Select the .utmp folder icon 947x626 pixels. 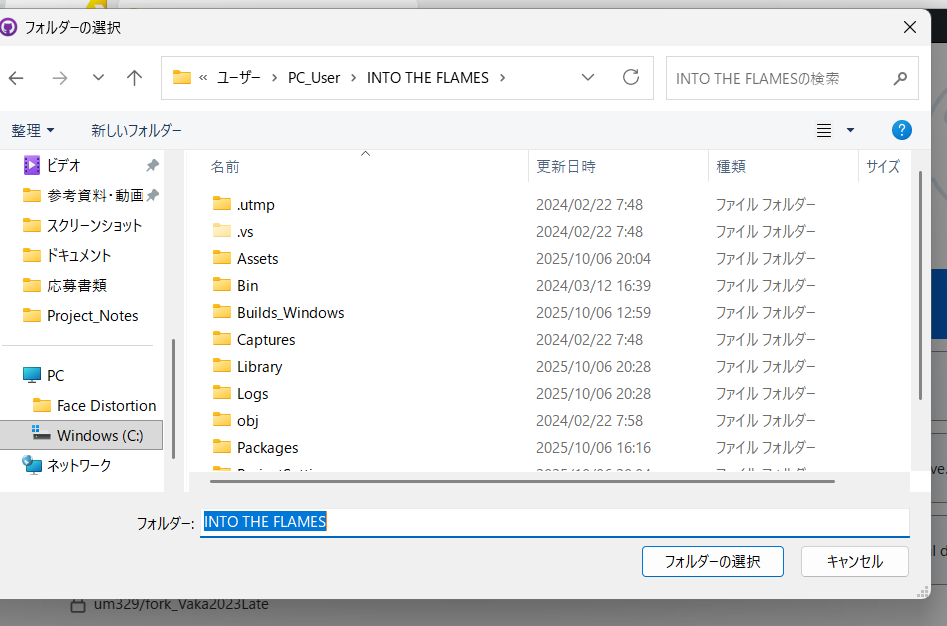pyautogui.click(x=222, y=203)
